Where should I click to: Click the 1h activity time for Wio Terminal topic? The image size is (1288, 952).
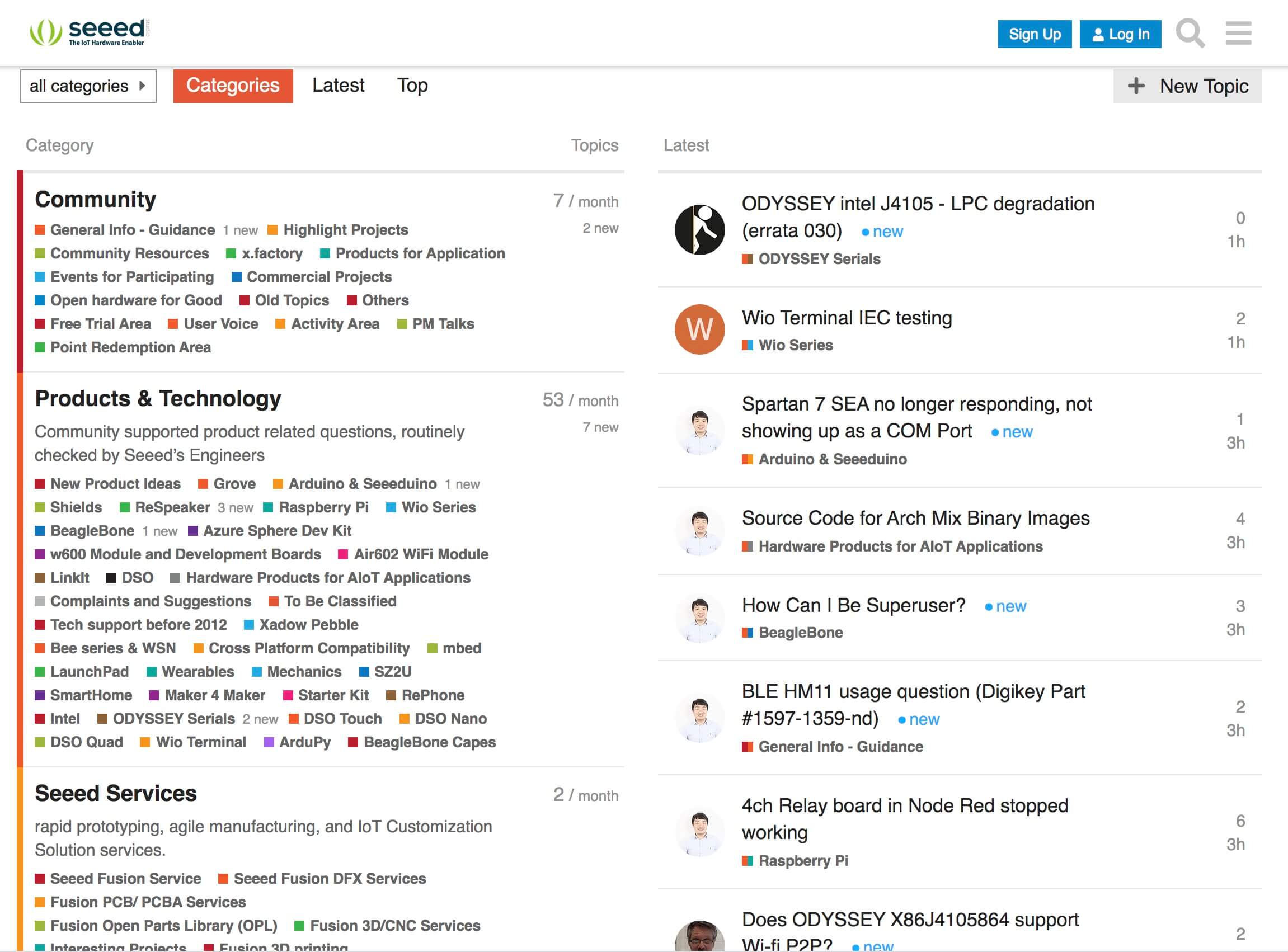click(x=1235, y=342)
